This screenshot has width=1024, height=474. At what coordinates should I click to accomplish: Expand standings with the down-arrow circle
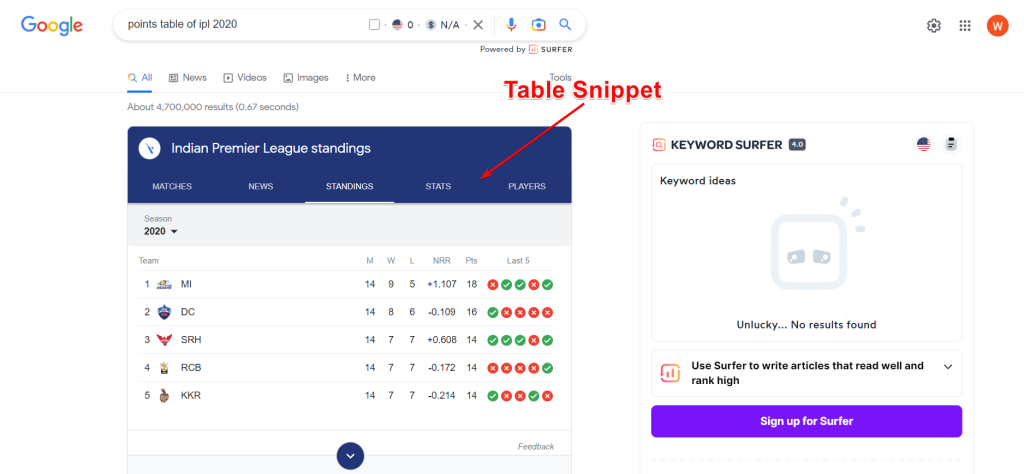tap(349, 456)
